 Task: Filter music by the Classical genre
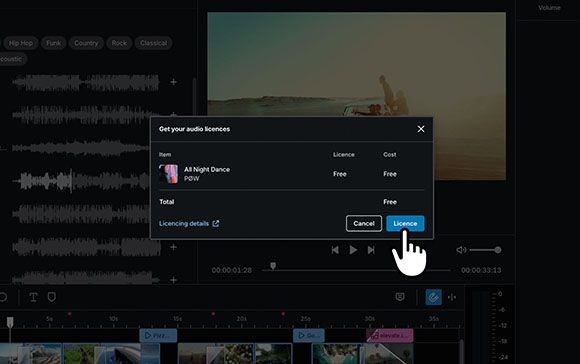click(154, 43)
